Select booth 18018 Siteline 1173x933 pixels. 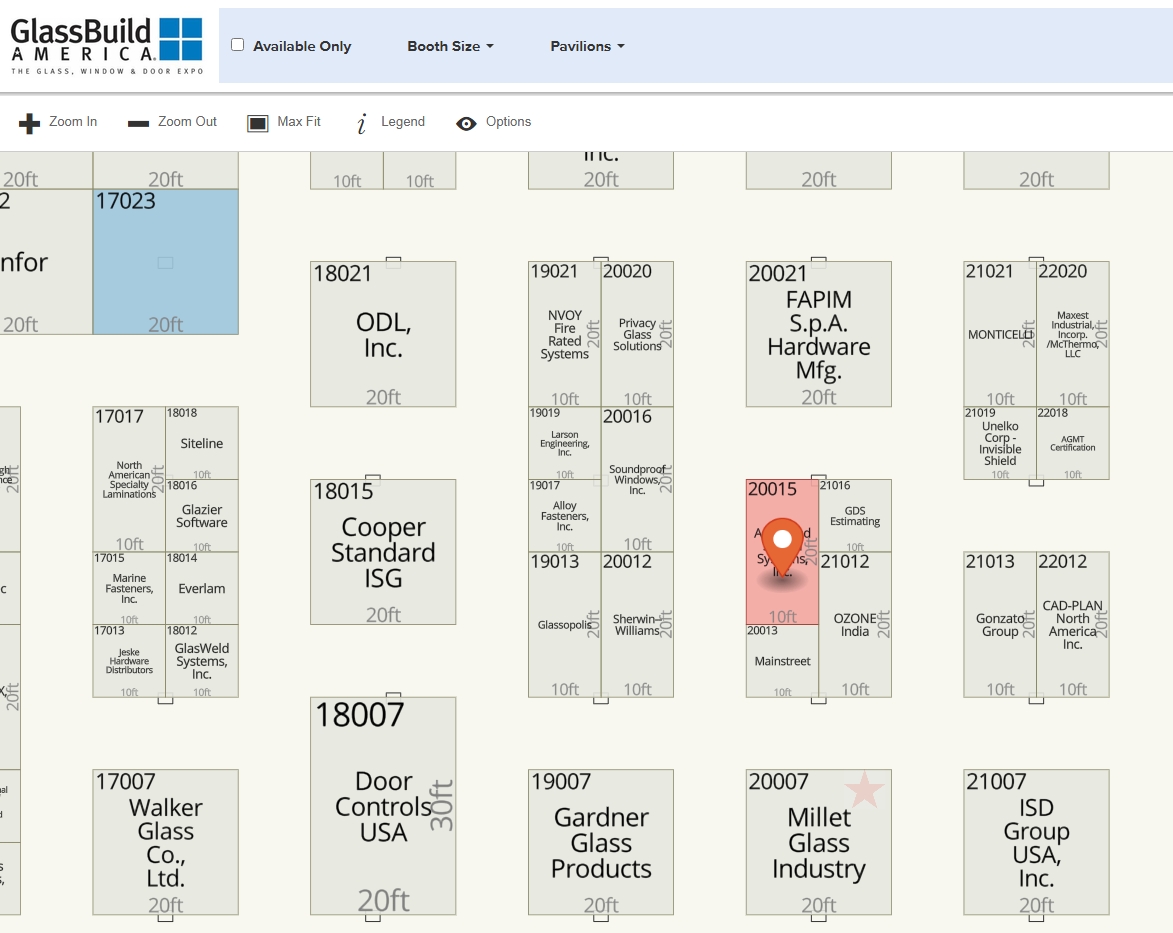(x=202, y=443)
